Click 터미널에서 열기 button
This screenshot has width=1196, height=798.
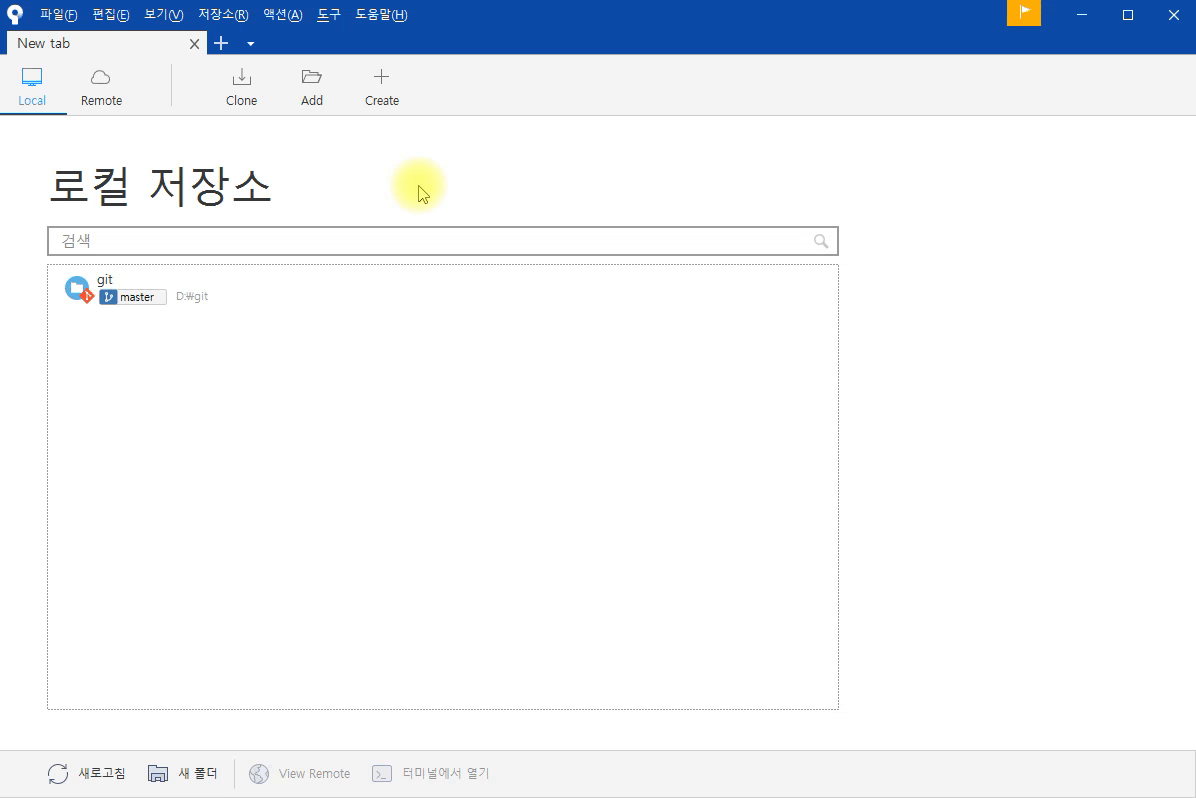[430, 774]
